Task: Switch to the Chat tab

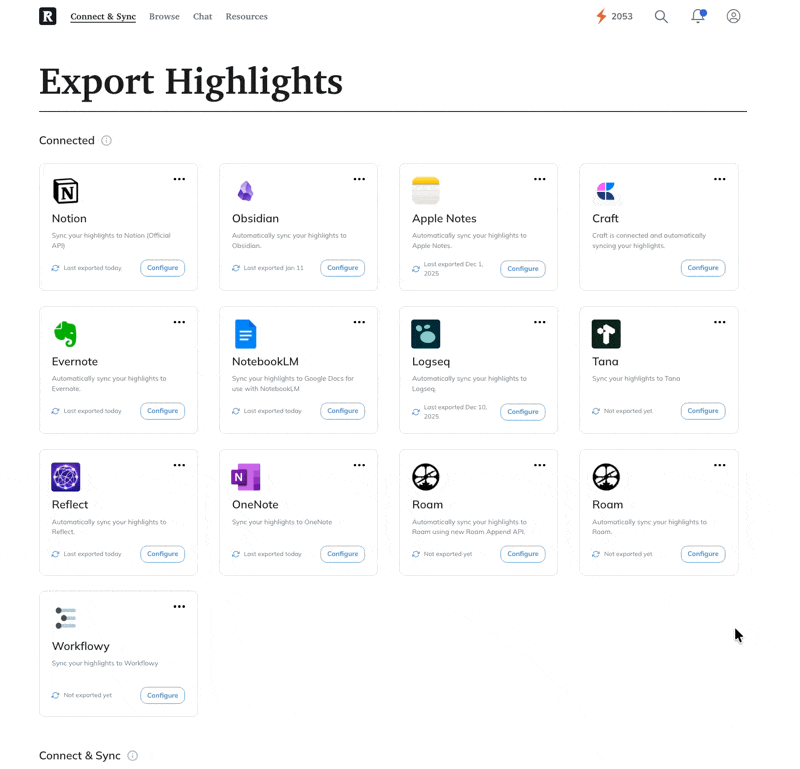Action: point(202,17)
